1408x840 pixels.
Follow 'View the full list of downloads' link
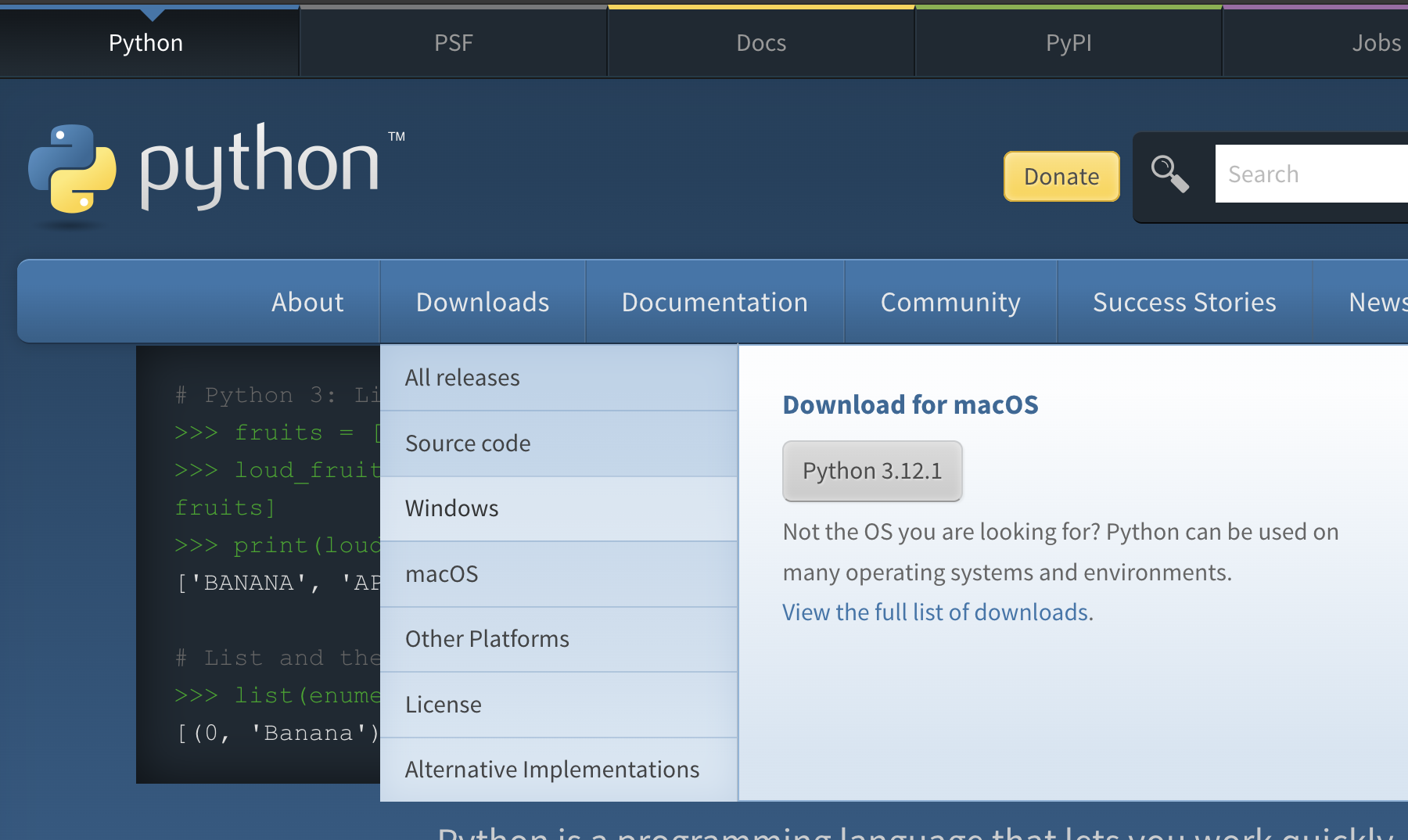pos(936,612)
